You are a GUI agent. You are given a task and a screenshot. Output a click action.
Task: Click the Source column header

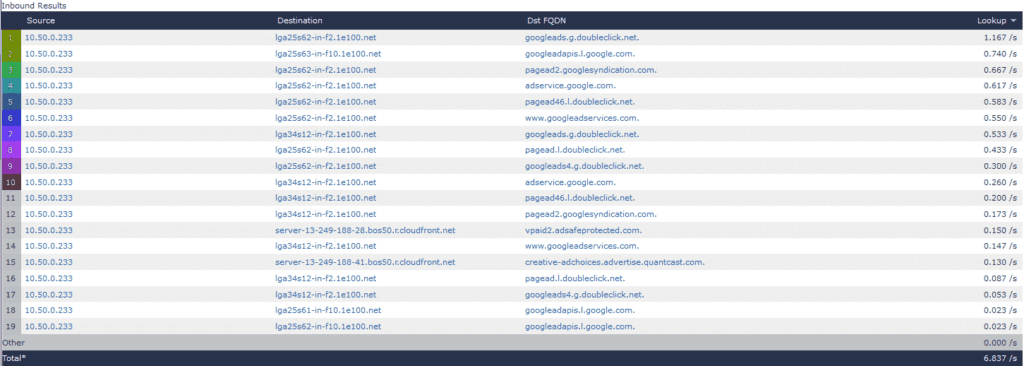click(x=40, y=21)
